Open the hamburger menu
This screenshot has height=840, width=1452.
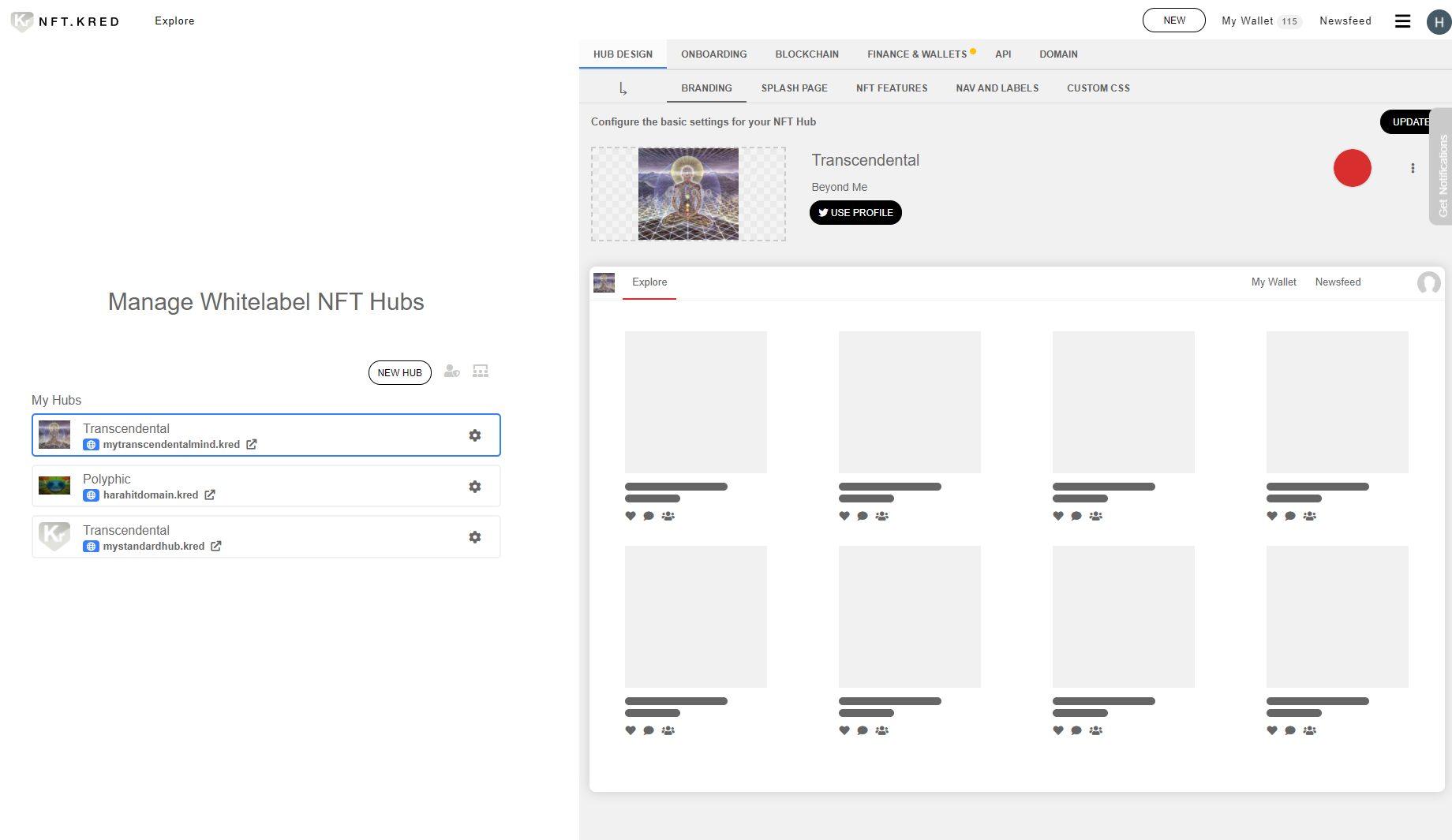point(1402,21)
